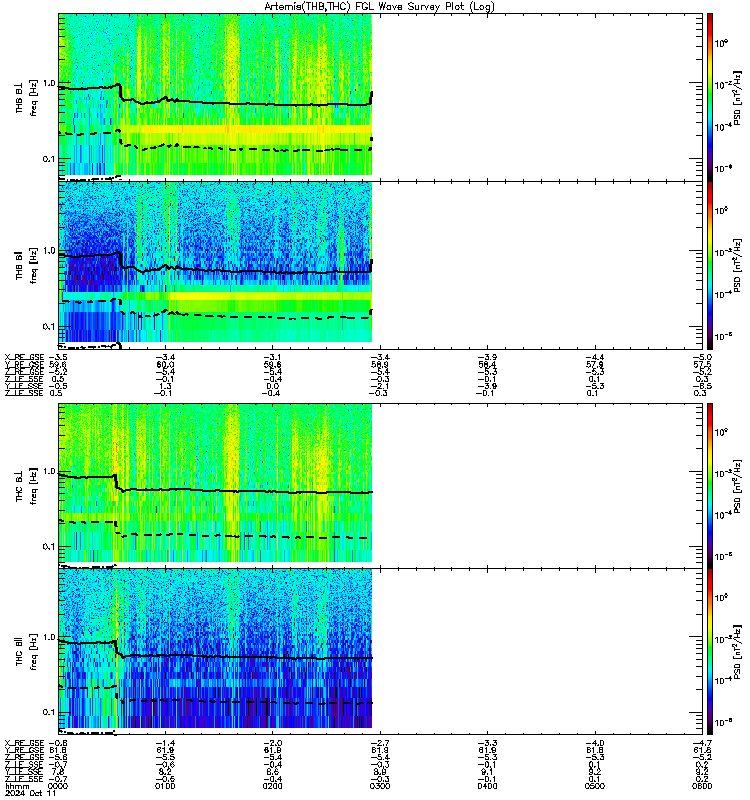The width and height of the screenshot is (750, 800).
Task: Click the hhmm time-format label
Action: [x=18, y=786]
